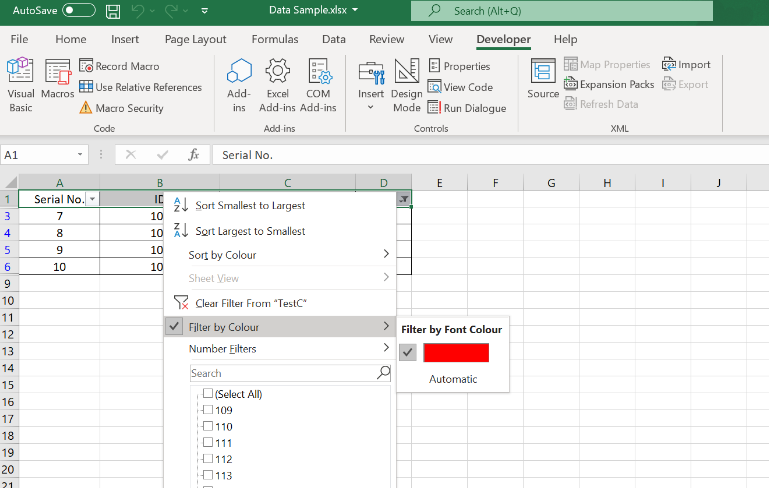Click the Save icon in title bar
The image size is (769, 488).
pyautogui.click(x=113, y=11)
